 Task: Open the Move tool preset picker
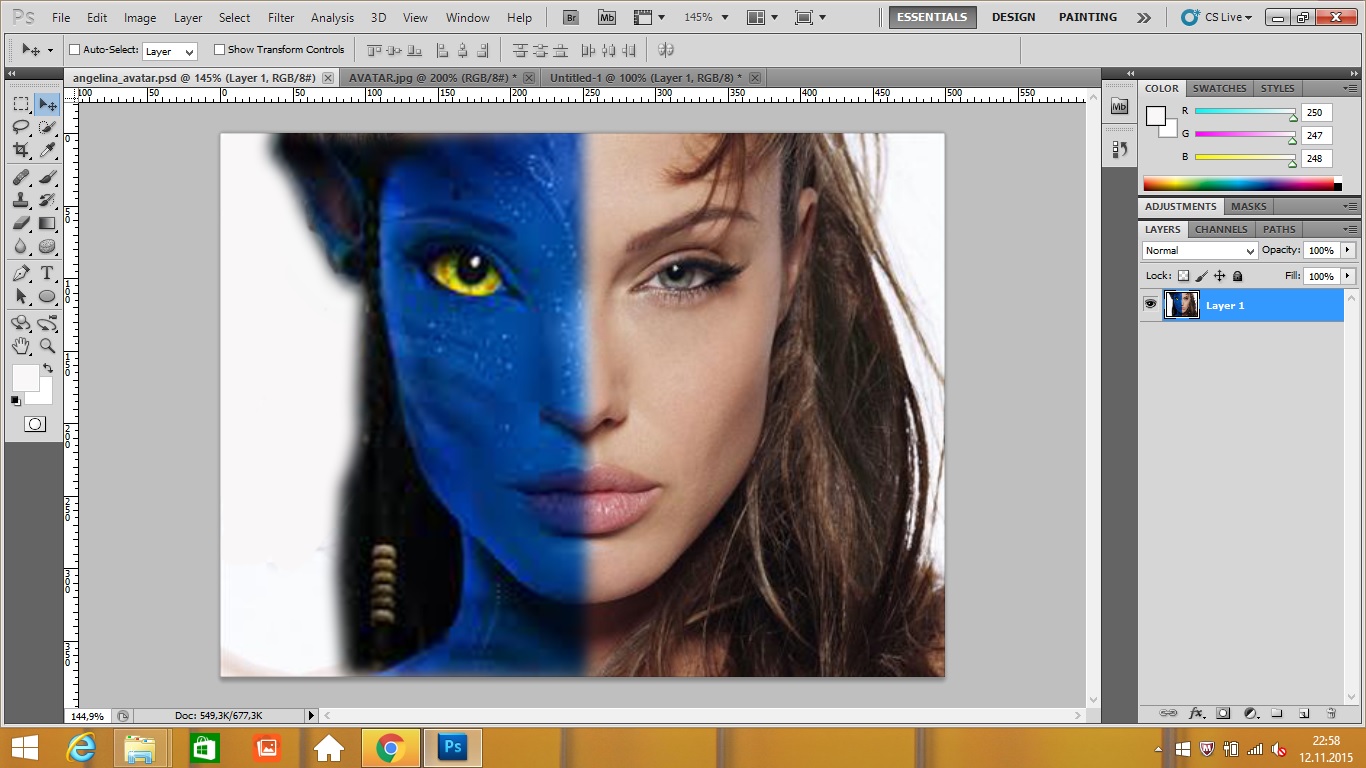[38, 50]
